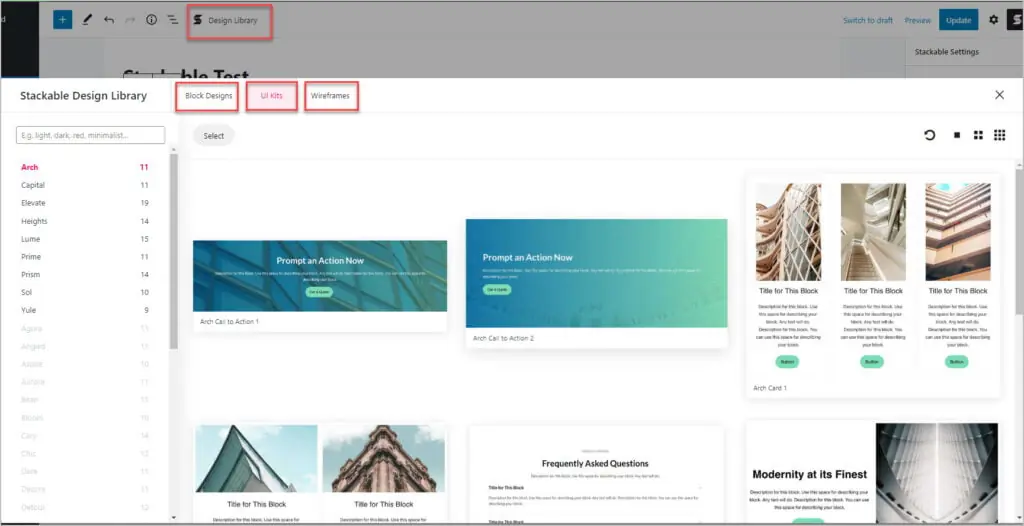Click the design search input field
The height and width of the screenshot is (526, 1024).
91,135
